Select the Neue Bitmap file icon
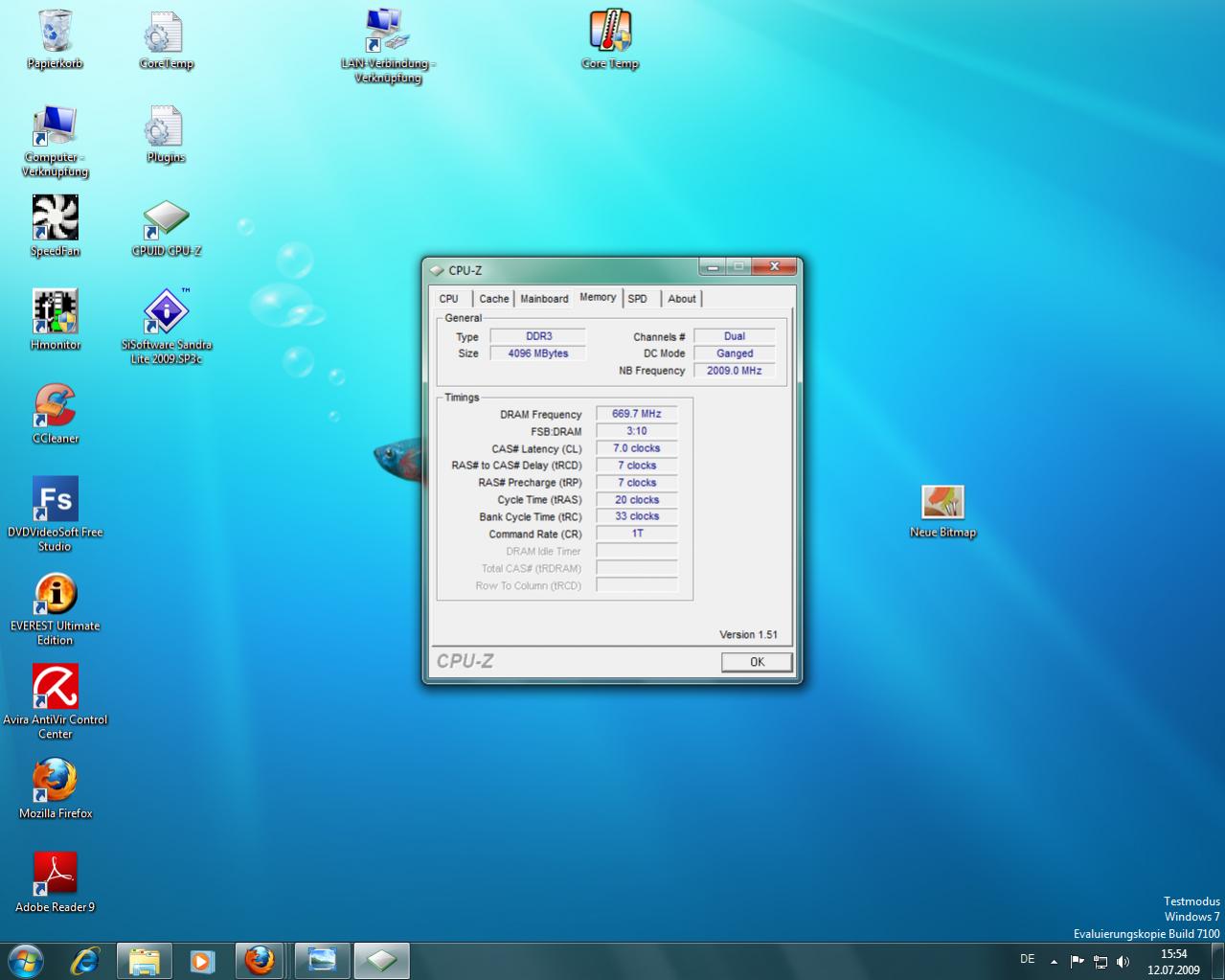 point(942,511)
